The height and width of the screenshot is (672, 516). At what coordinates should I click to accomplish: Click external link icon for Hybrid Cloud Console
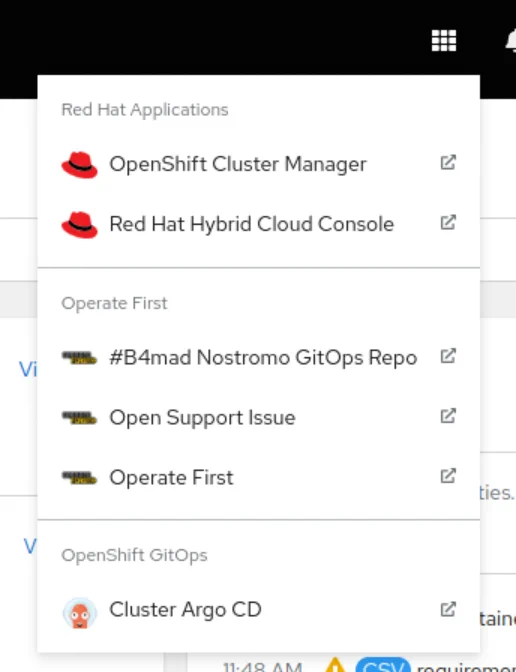[x=448, y=222]
